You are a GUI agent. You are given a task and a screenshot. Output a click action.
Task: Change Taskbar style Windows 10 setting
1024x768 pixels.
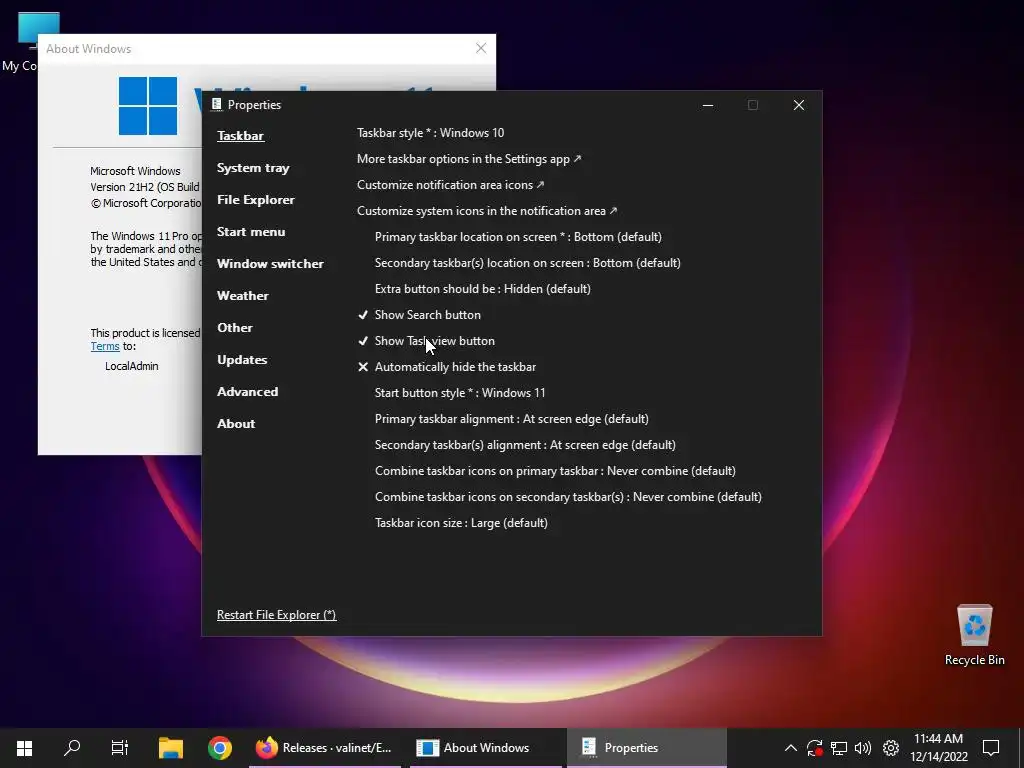[430, 133]
